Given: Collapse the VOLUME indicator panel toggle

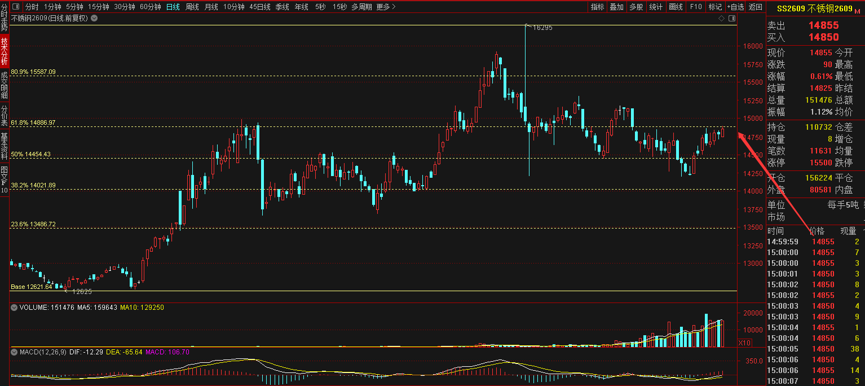Looking at the screenshot, I should (14, 308).
